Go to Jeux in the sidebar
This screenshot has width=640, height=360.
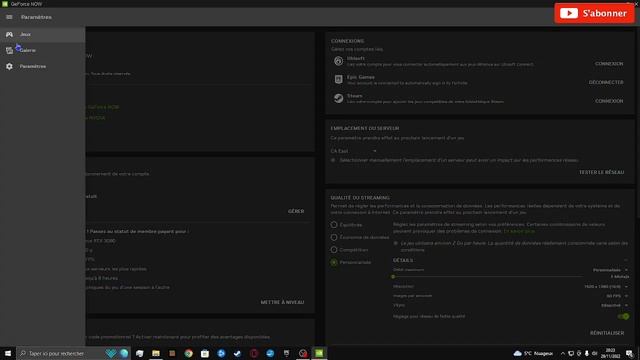42,34
